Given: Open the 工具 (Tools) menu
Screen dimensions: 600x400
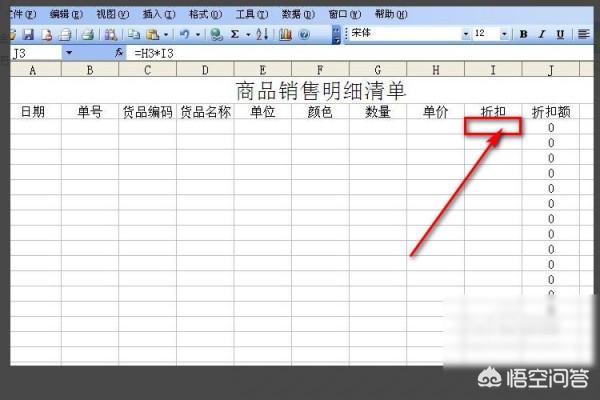Looking at the screenshot, I should point(251,15).
